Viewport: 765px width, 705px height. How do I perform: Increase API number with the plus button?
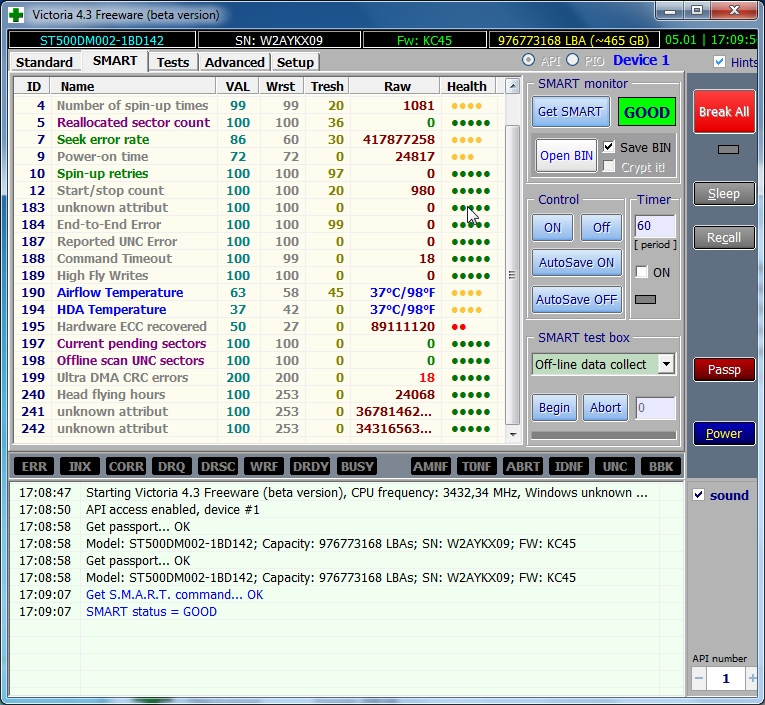tap(752, 678)
